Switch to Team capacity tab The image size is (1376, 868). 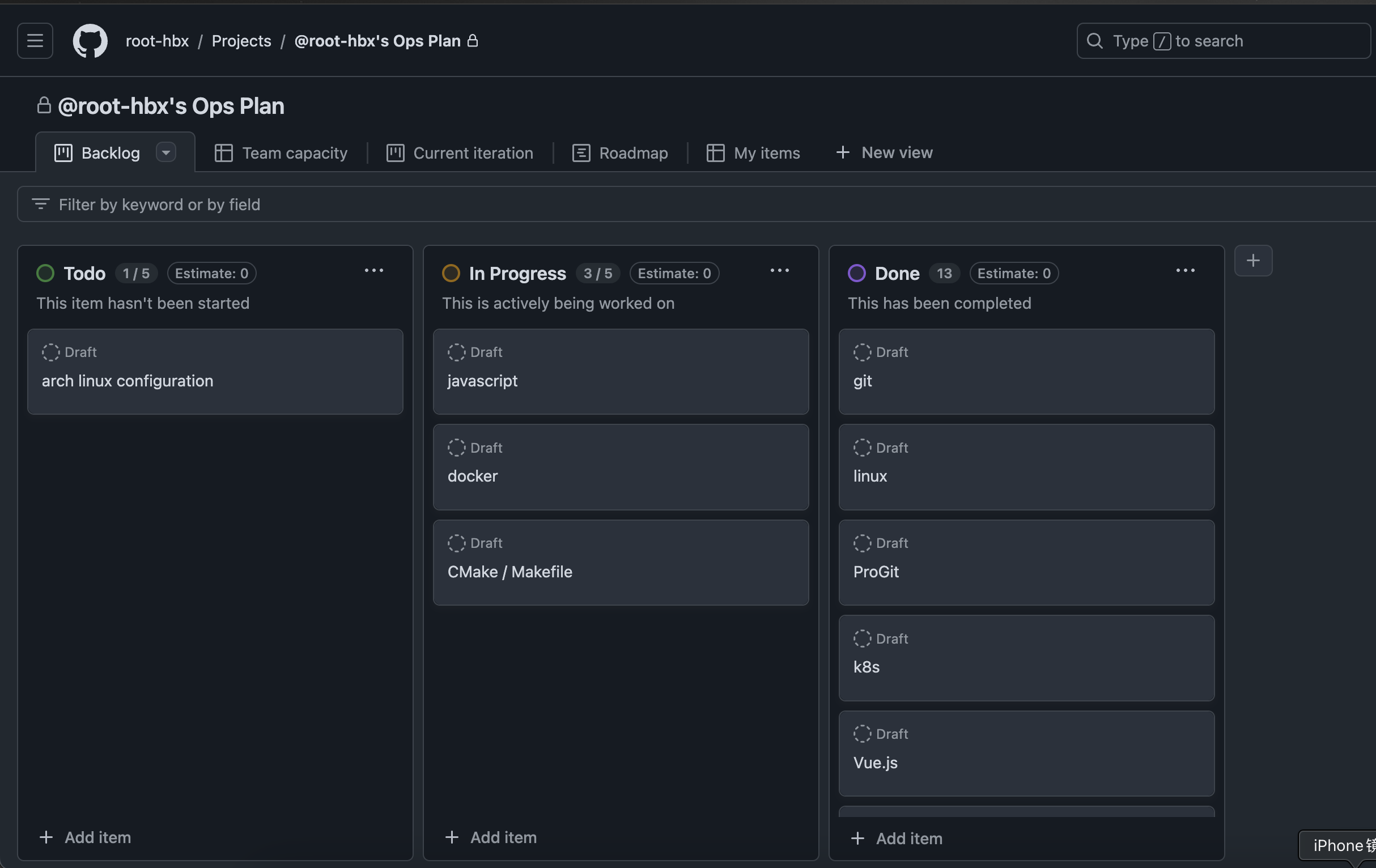click(281, 152)
